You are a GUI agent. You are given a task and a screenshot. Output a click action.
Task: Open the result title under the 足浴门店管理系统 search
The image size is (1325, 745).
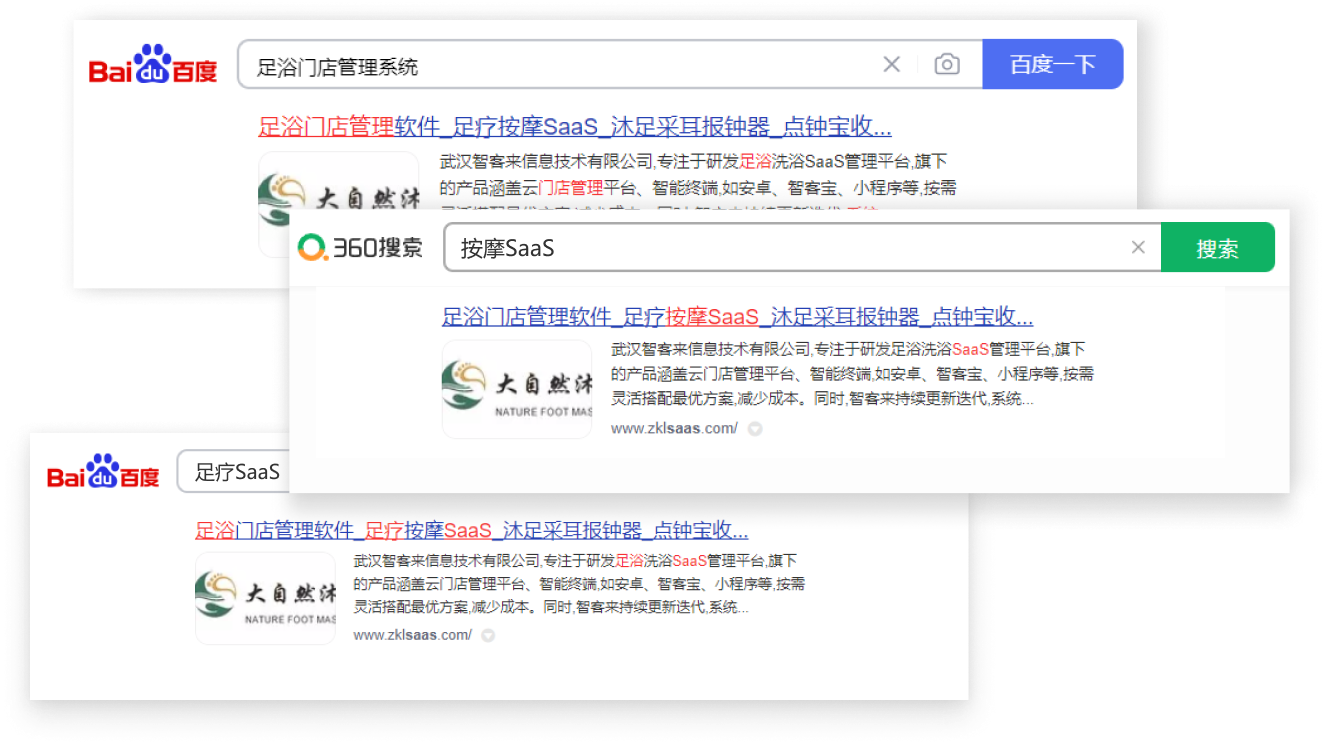click(x=574, y=127)
